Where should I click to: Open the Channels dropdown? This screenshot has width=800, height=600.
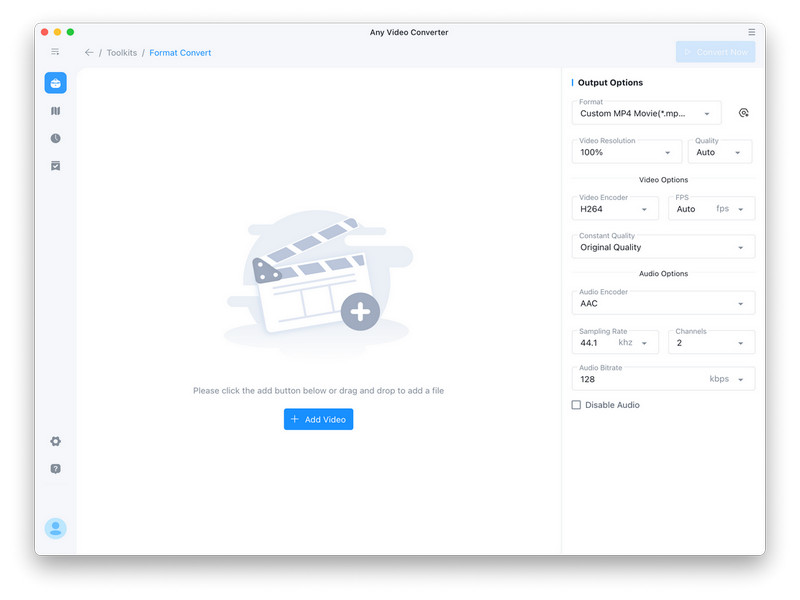pyautogui.click(x=711, y=342)
